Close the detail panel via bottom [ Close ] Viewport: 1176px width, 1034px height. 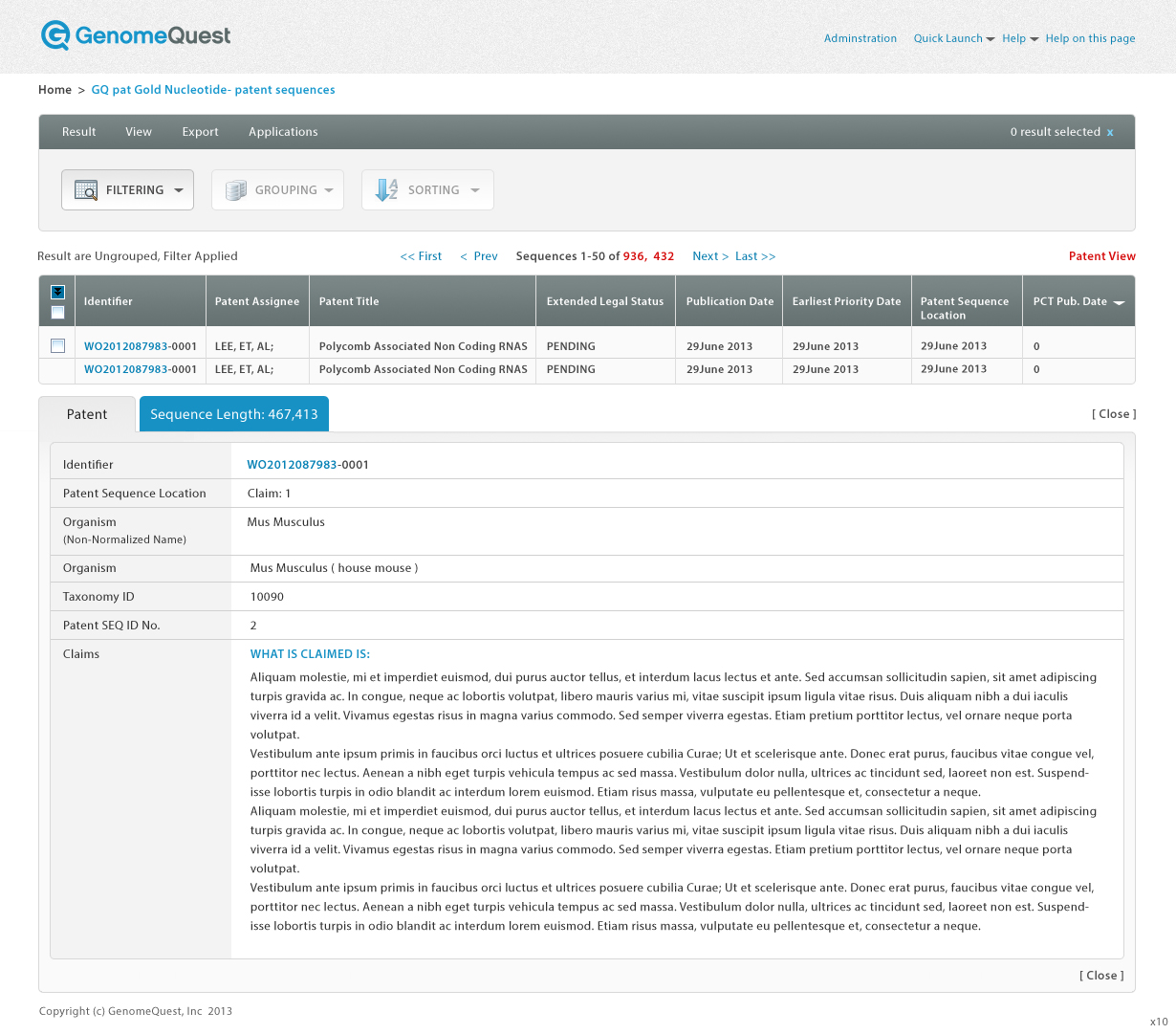click(x=1101, y=976)
